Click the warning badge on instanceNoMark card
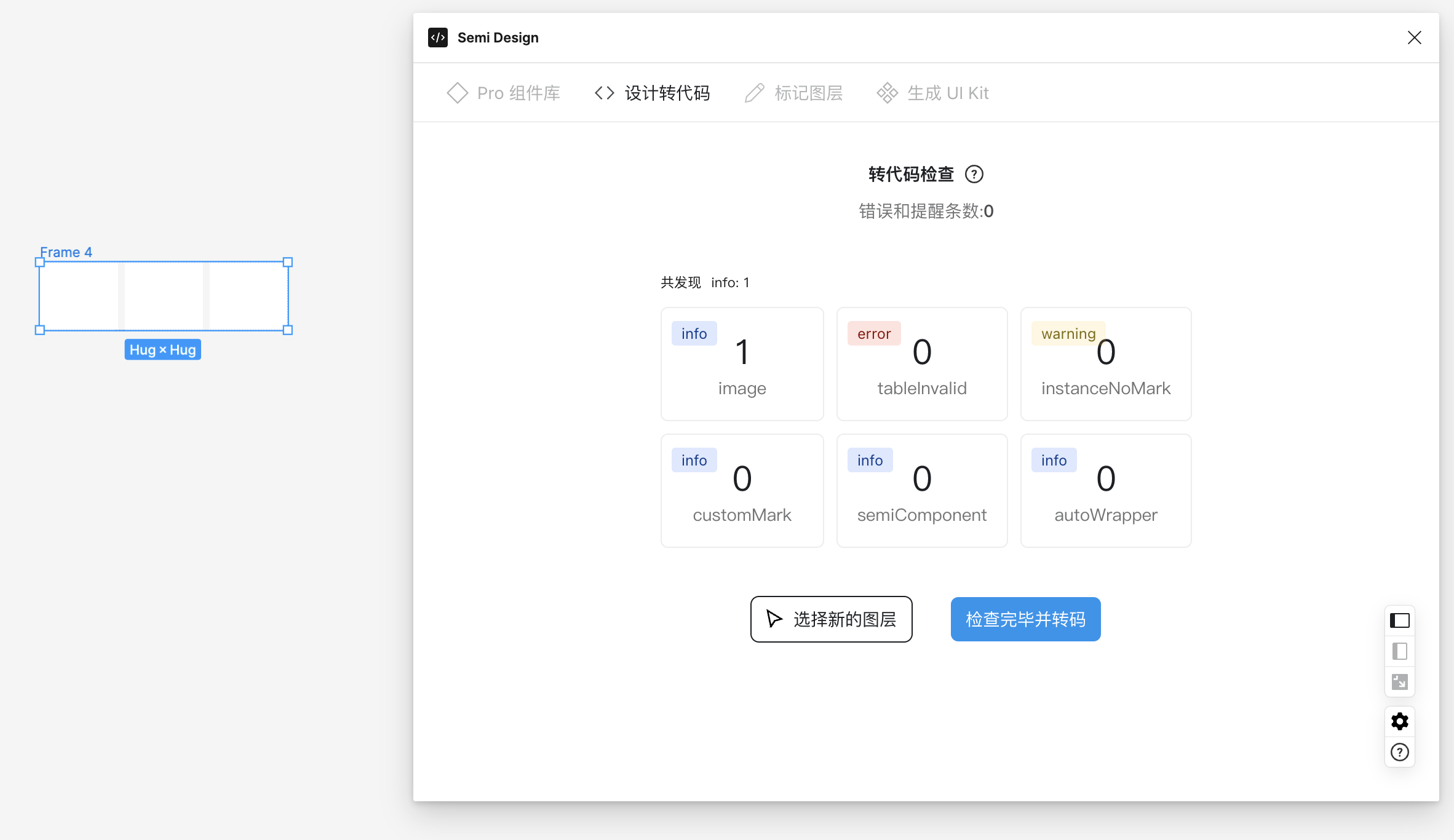The width and height of the screenshot is (1454, 840). [x=1068, y=333]
